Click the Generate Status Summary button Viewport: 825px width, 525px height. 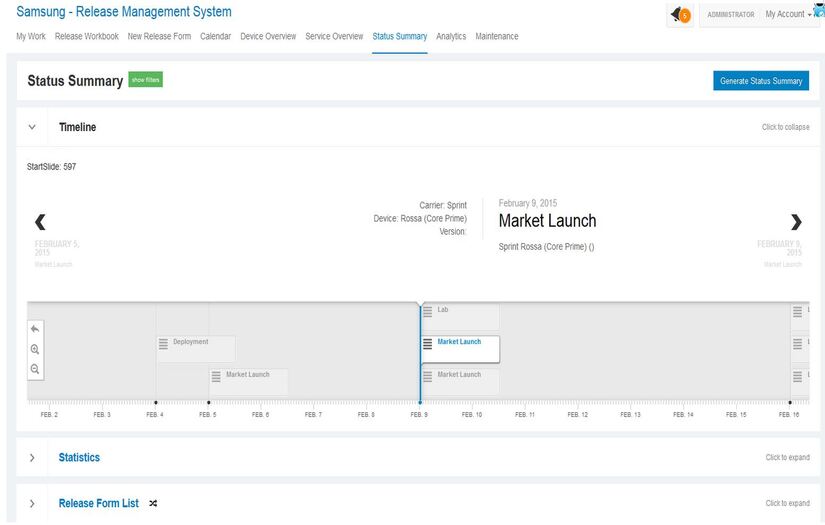click(761, 81)
